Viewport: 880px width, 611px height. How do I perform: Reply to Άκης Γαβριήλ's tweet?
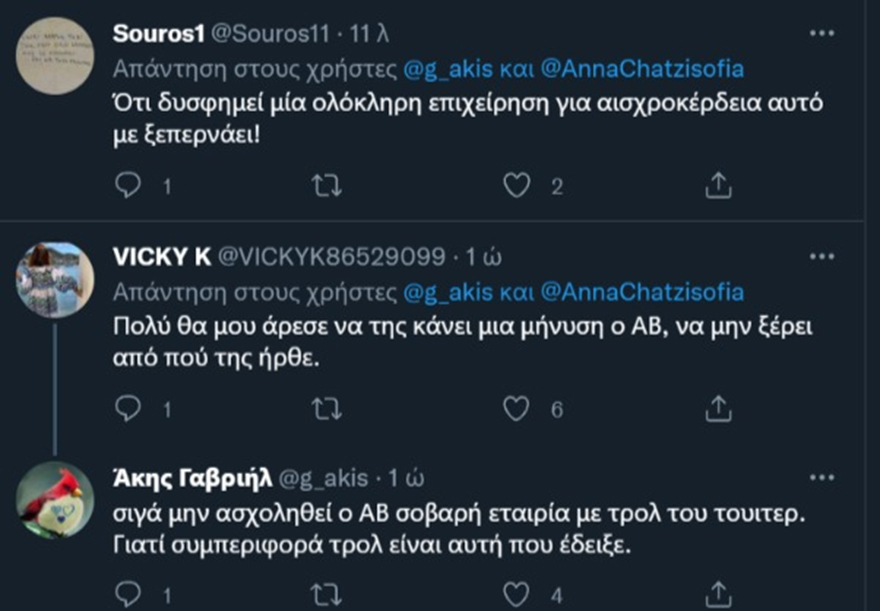coord(128,596)
